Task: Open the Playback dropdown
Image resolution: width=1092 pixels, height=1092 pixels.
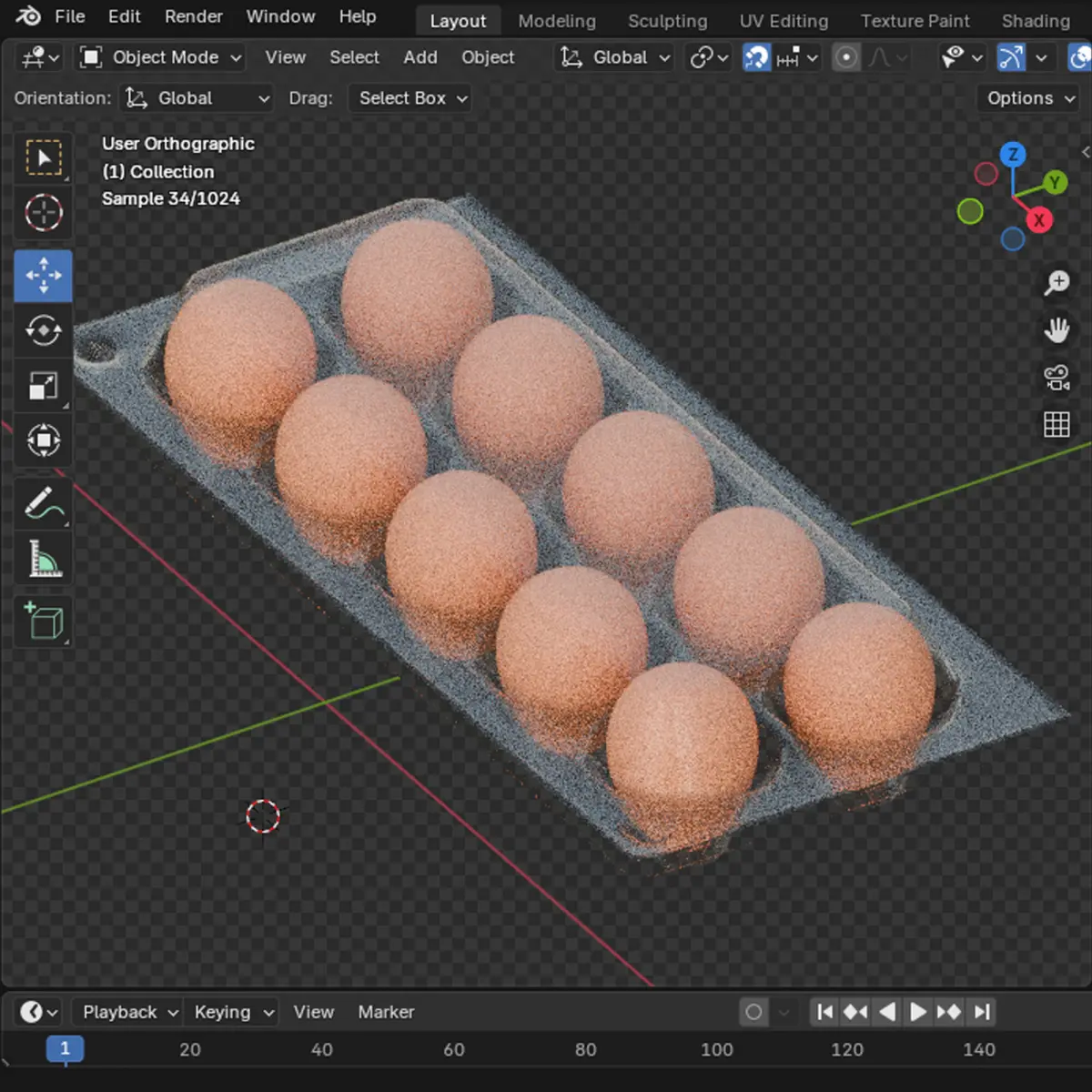Action: 129,1012
